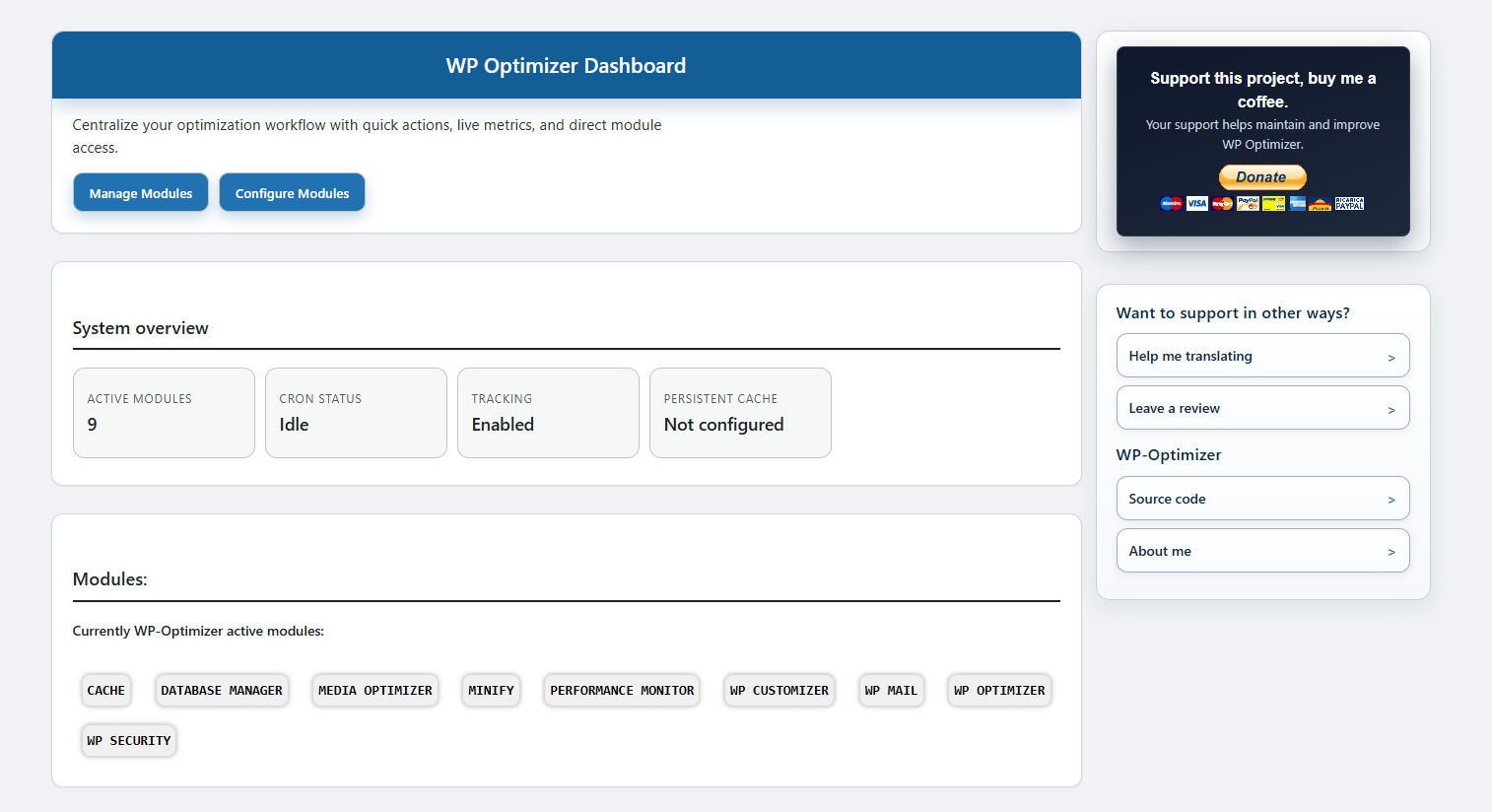
Task: Click the Maestro card icon
Action: coord(1171,204)
